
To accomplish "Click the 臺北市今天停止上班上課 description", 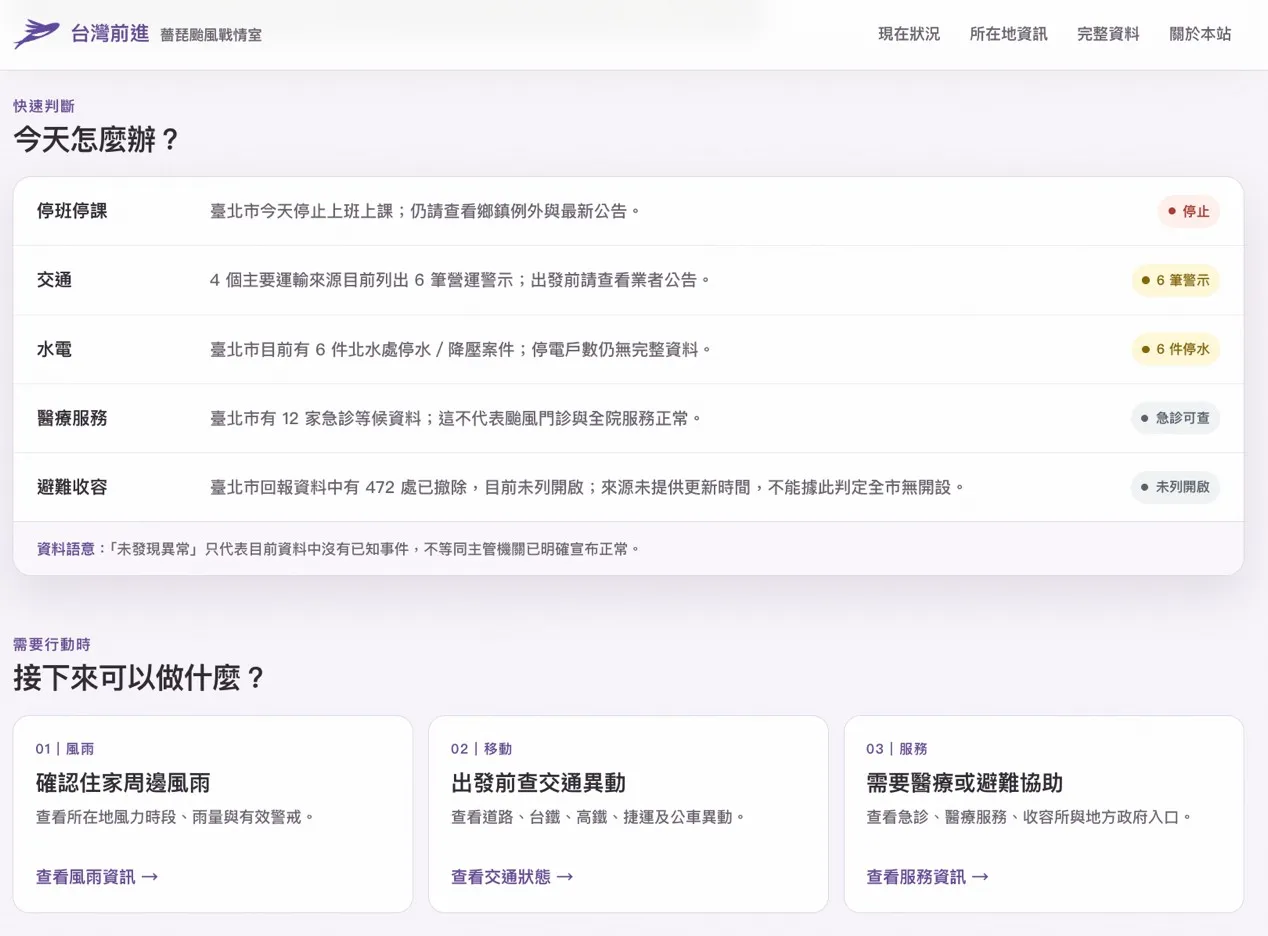I will point(425,212).
